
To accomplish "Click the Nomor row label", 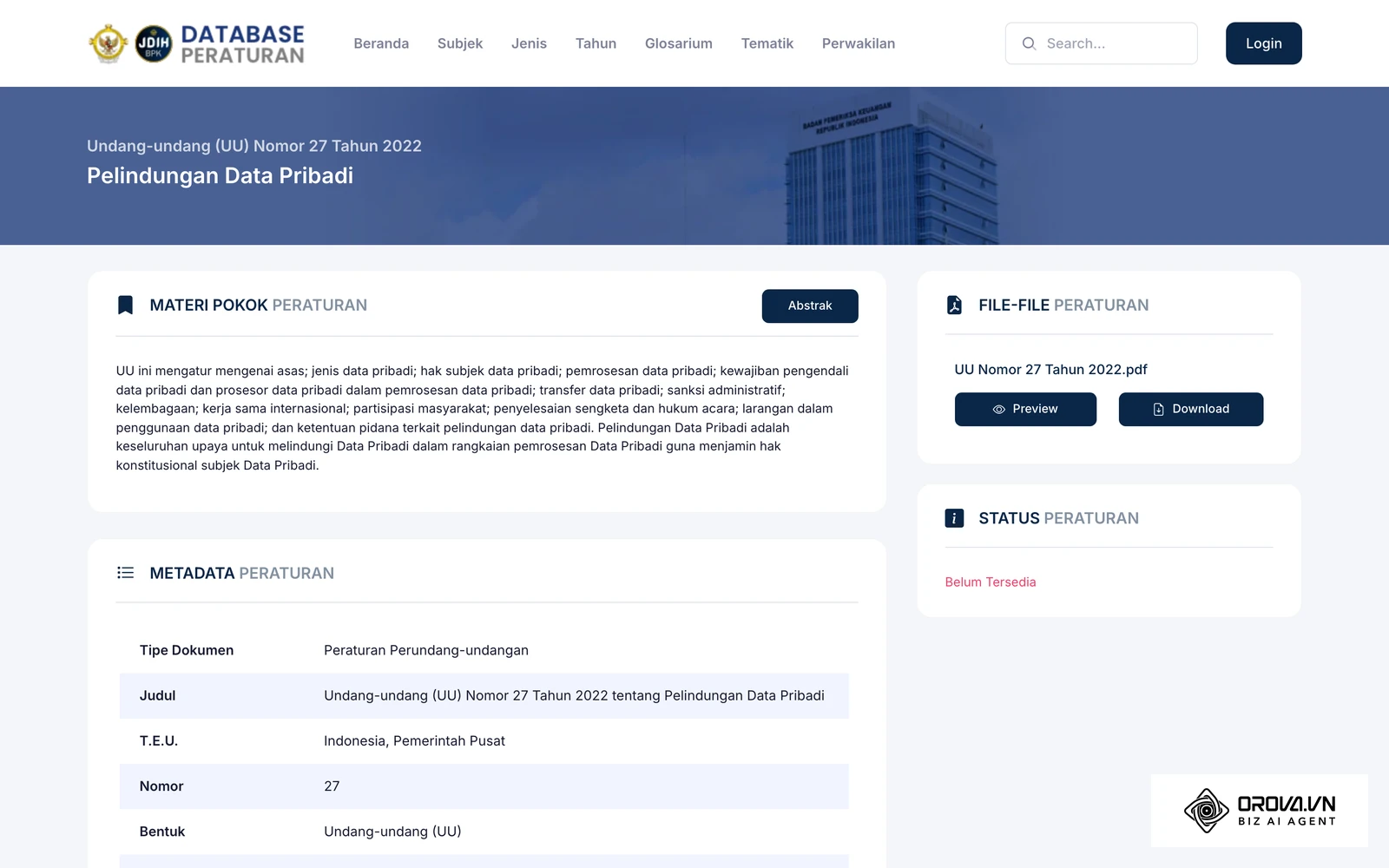I will (x=161, y=786).
